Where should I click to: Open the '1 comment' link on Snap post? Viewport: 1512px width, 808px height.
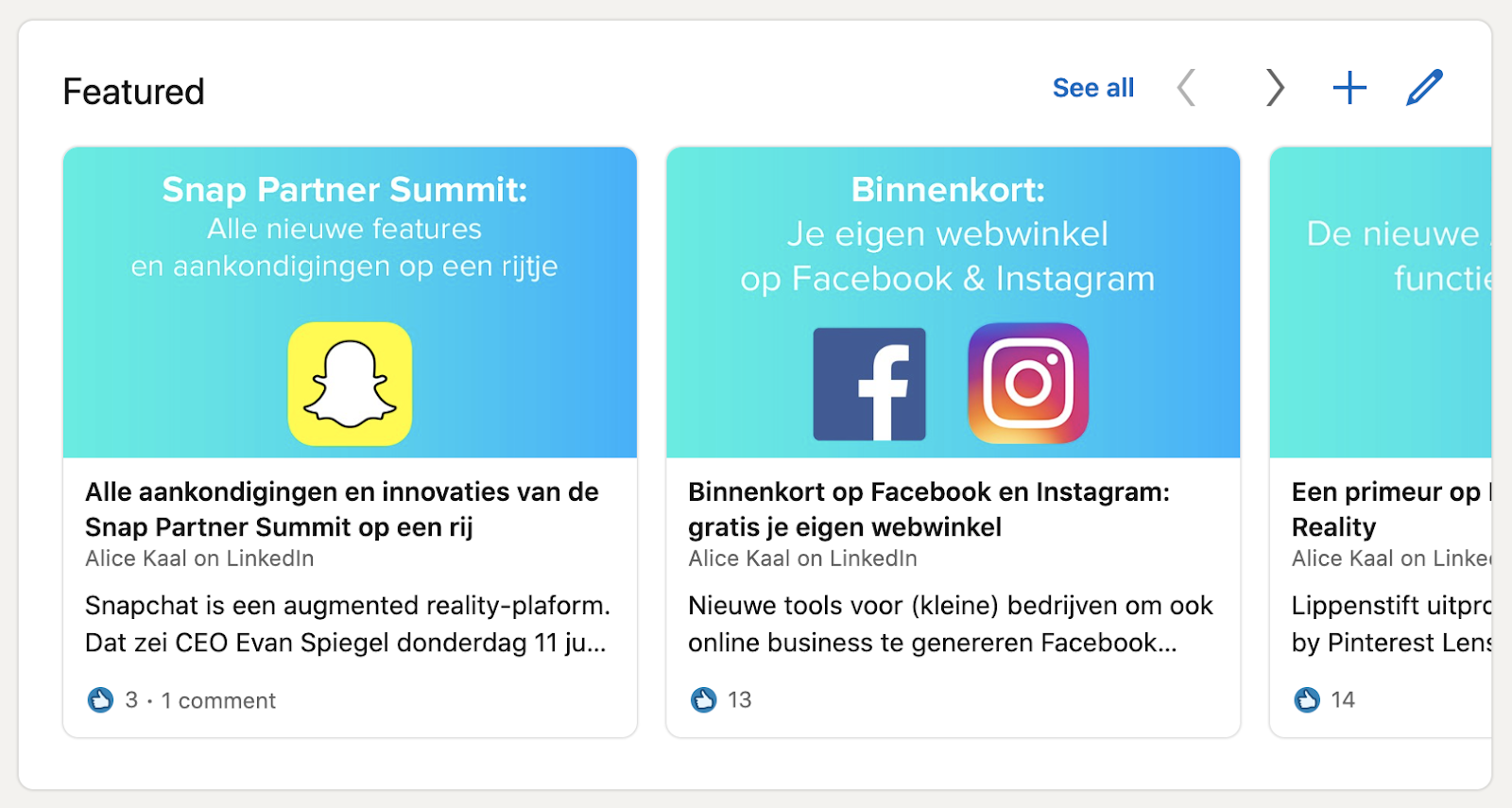pyautogui.click(x=218, y=700)
